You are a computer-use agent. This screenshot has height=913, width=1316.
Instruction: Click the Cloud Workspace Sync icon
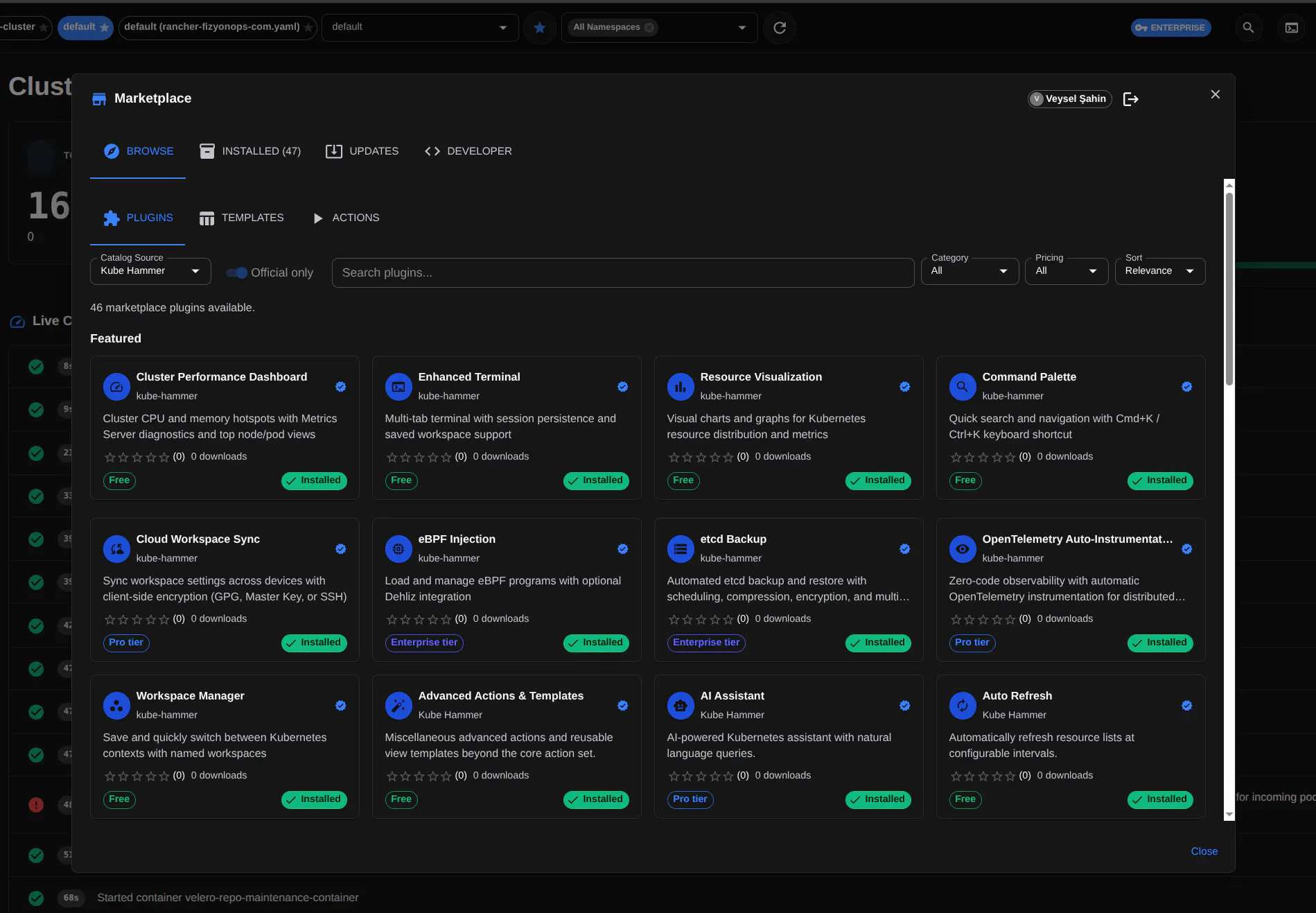click(116, 549)
